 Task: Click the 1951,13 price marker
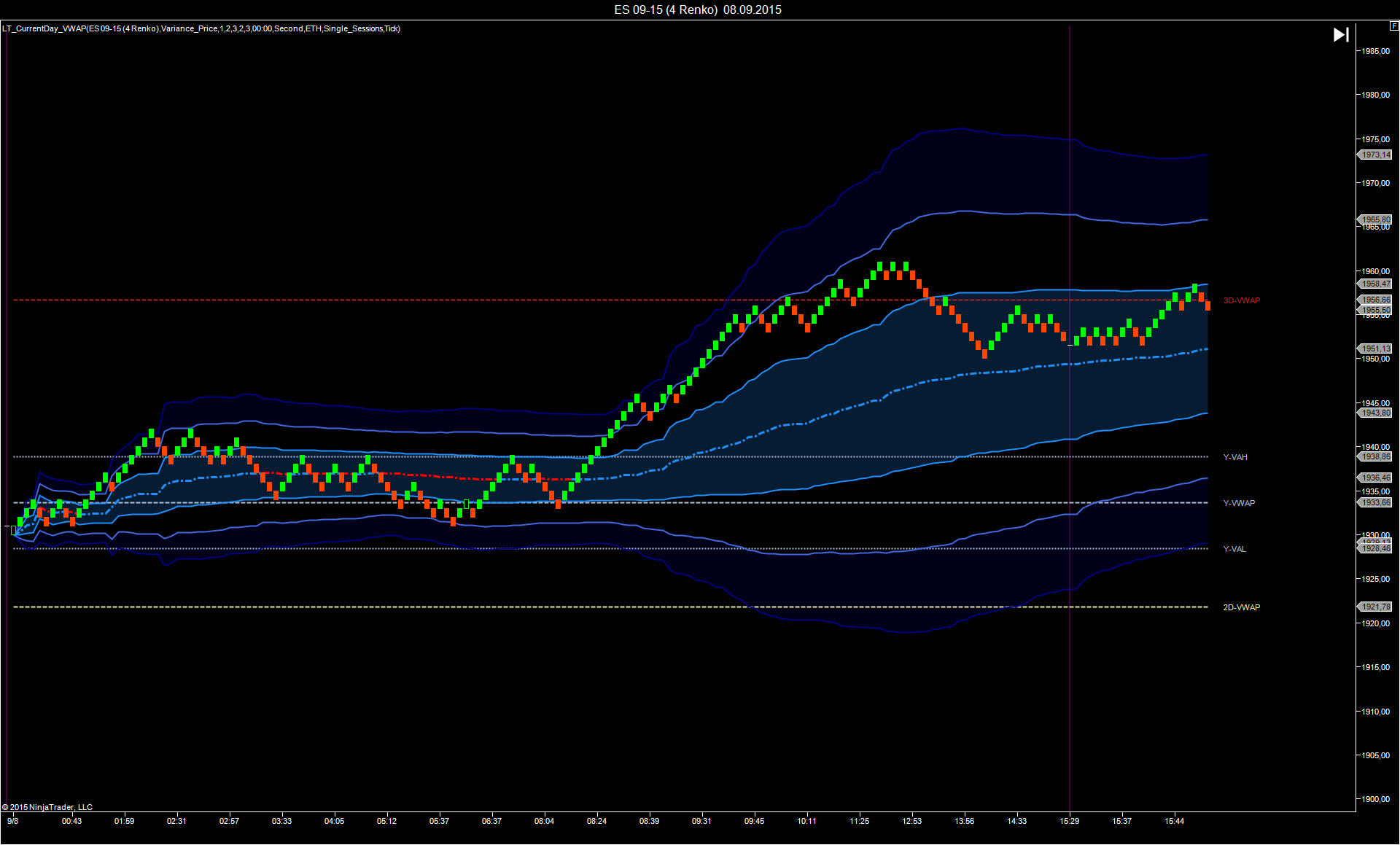pyautogui.click(x=1375, y=348)
